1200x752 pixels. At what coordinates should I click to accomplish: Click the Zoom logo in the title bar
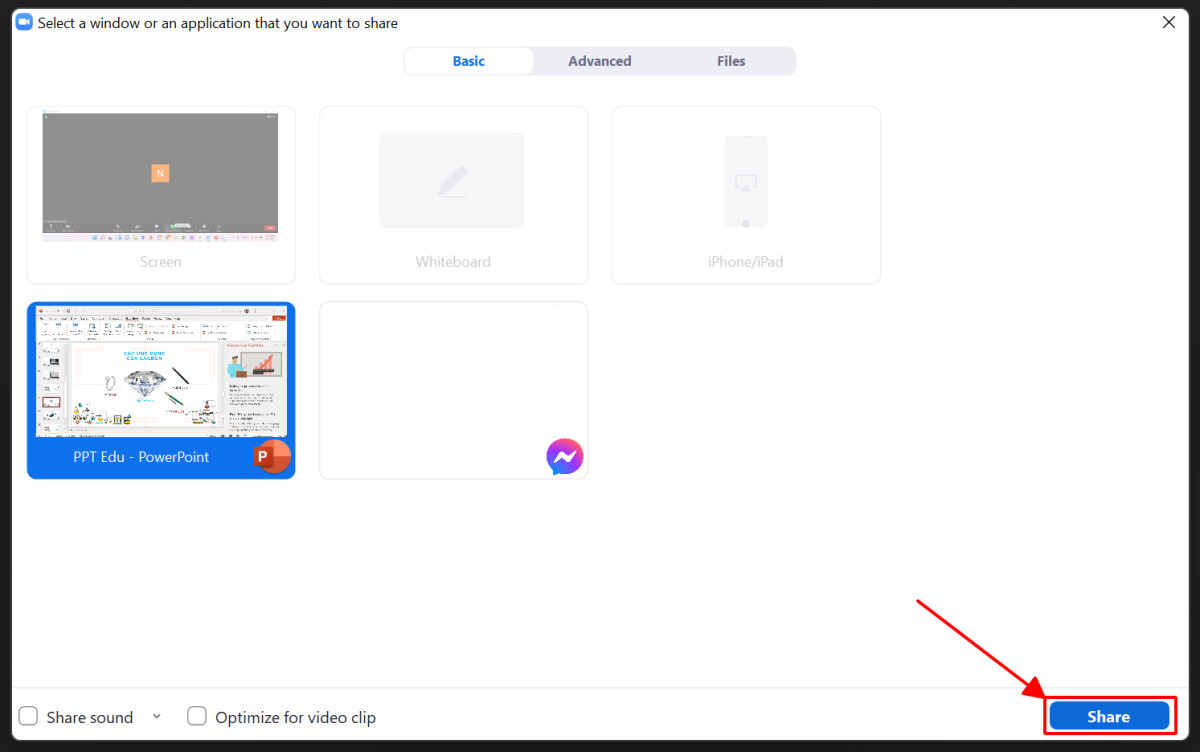tap(24, 22)
